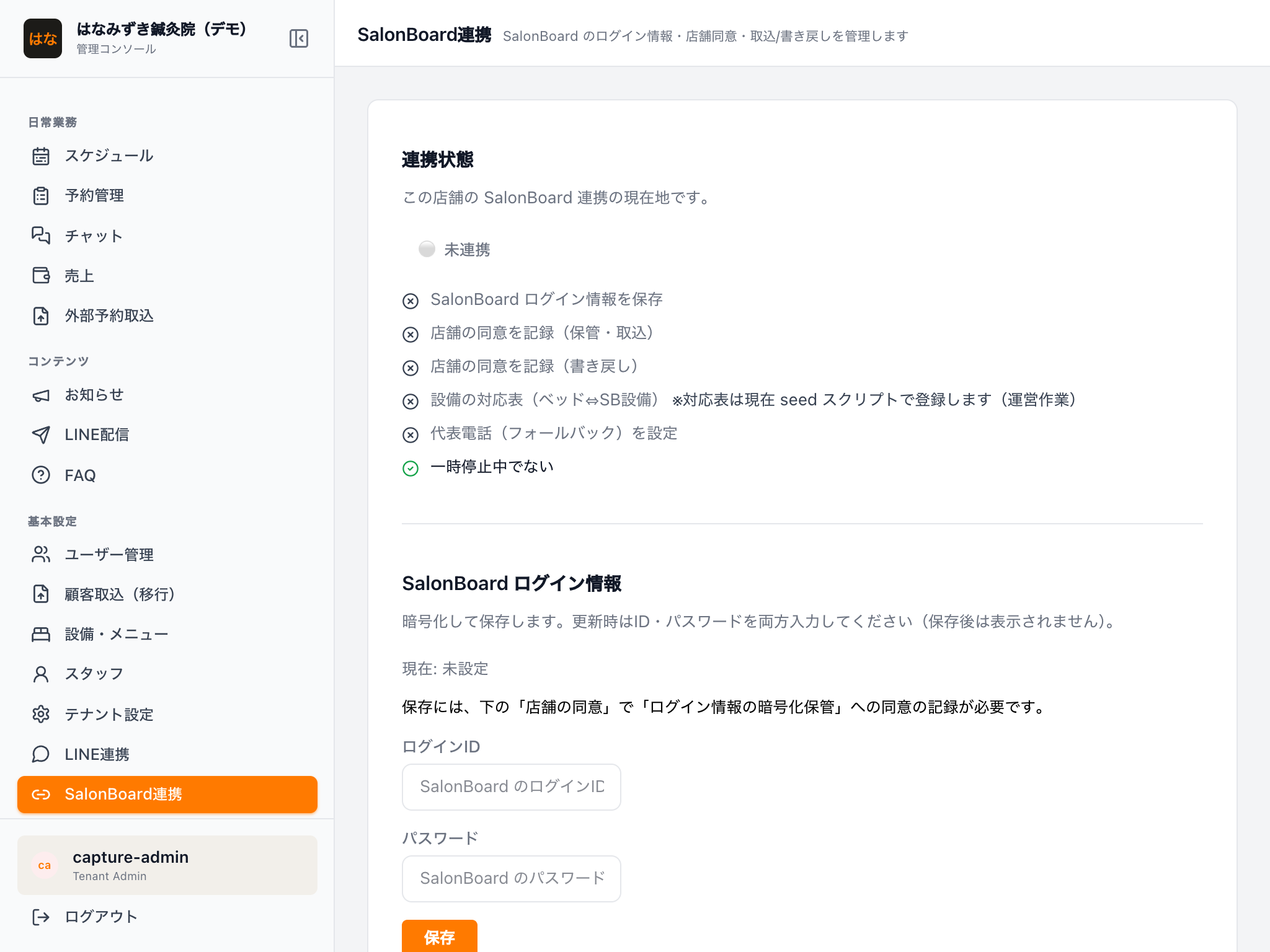Click the X icon beside 設備の対応表
1270x952 pixels.
pyautogui.click(x=411, y=402)
